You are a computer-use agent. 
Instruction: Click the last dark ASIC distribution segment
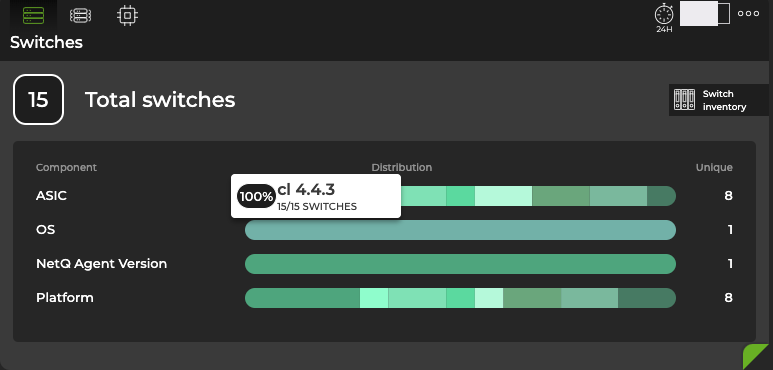[661, 196]
